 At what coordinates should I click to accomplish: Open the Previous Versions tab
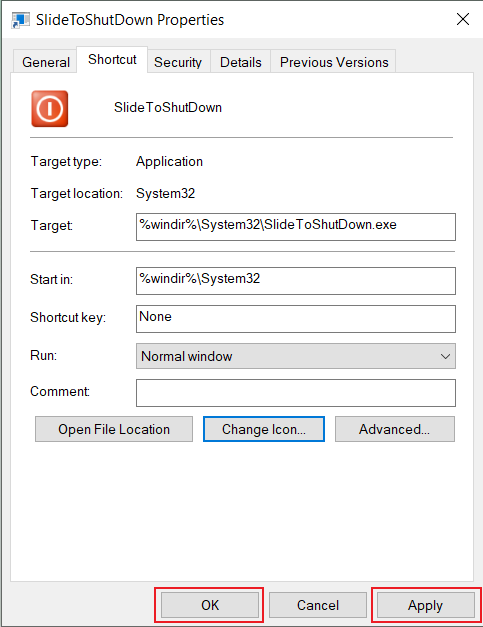tap(334, 62)
